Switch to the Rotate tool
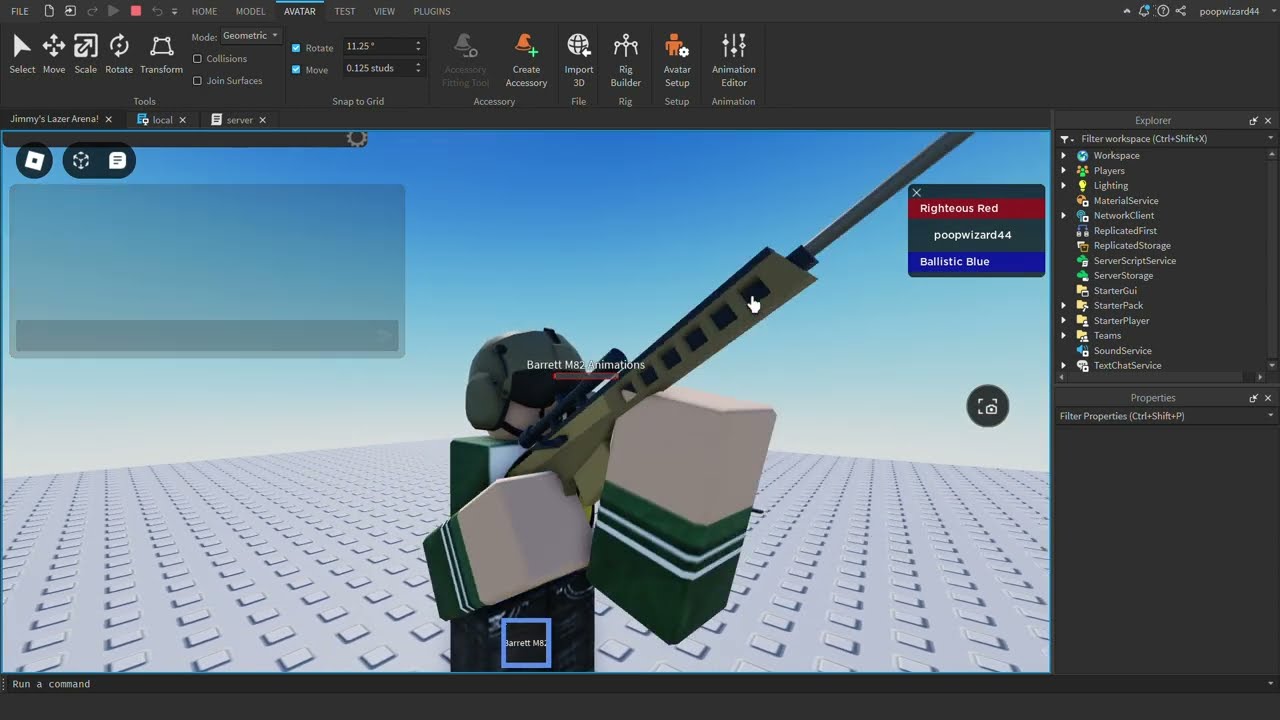The image size is (1280, 720). (x=119, y=54)
